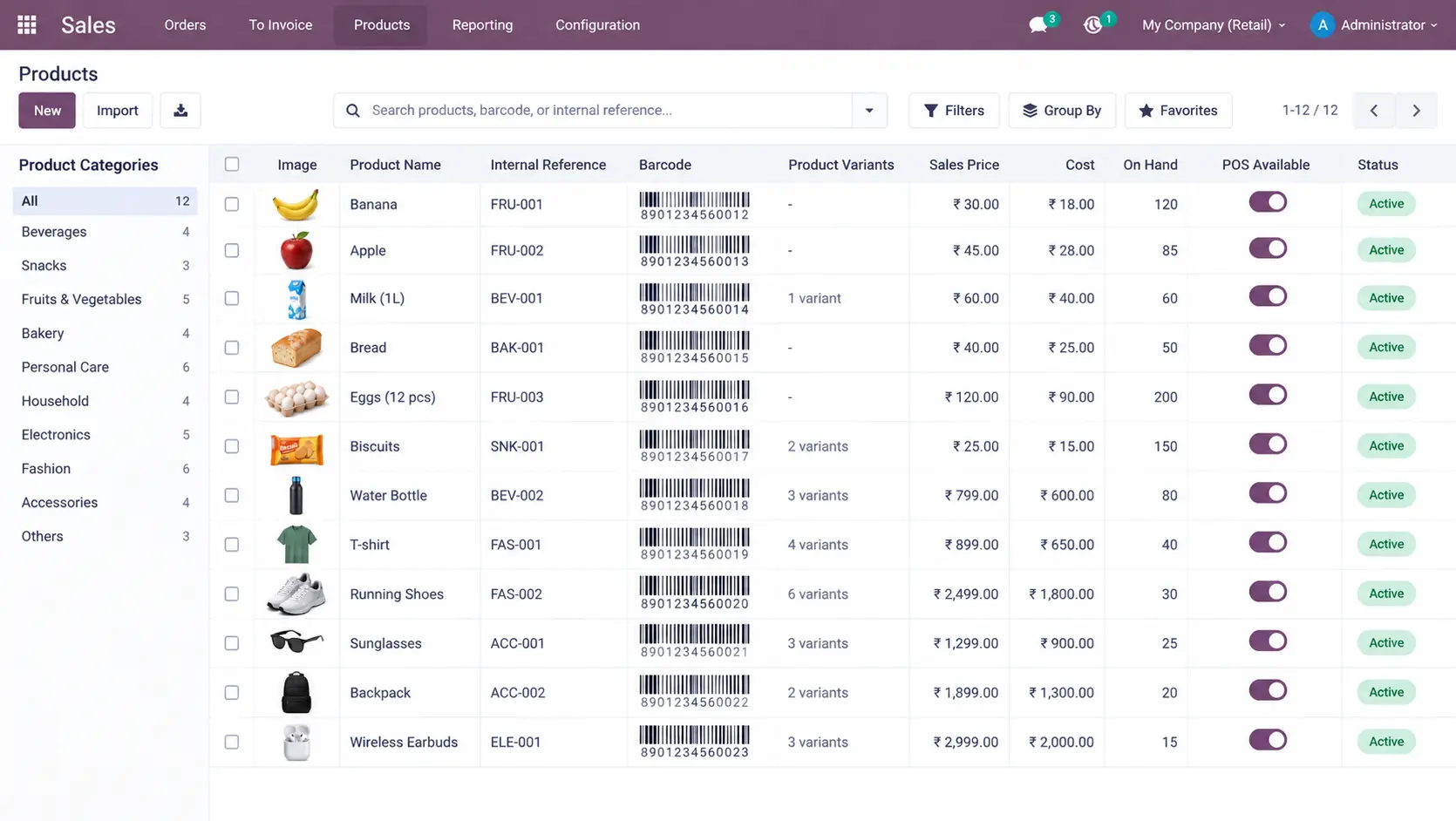This screenshot has width=1456, height=821.
Task: Click the search magnifier icon
Action: point(353,111)
